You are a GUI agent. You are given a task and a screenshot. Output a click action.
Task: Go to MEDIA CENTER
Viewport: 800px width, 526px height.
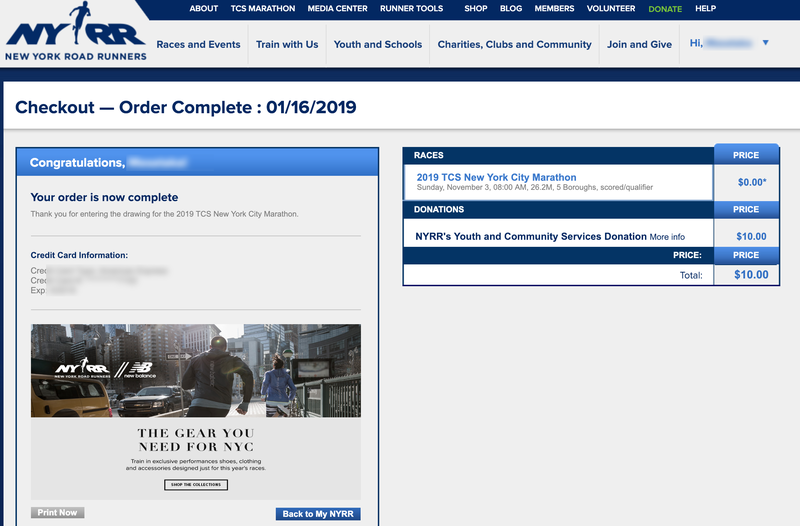[337, 9]
